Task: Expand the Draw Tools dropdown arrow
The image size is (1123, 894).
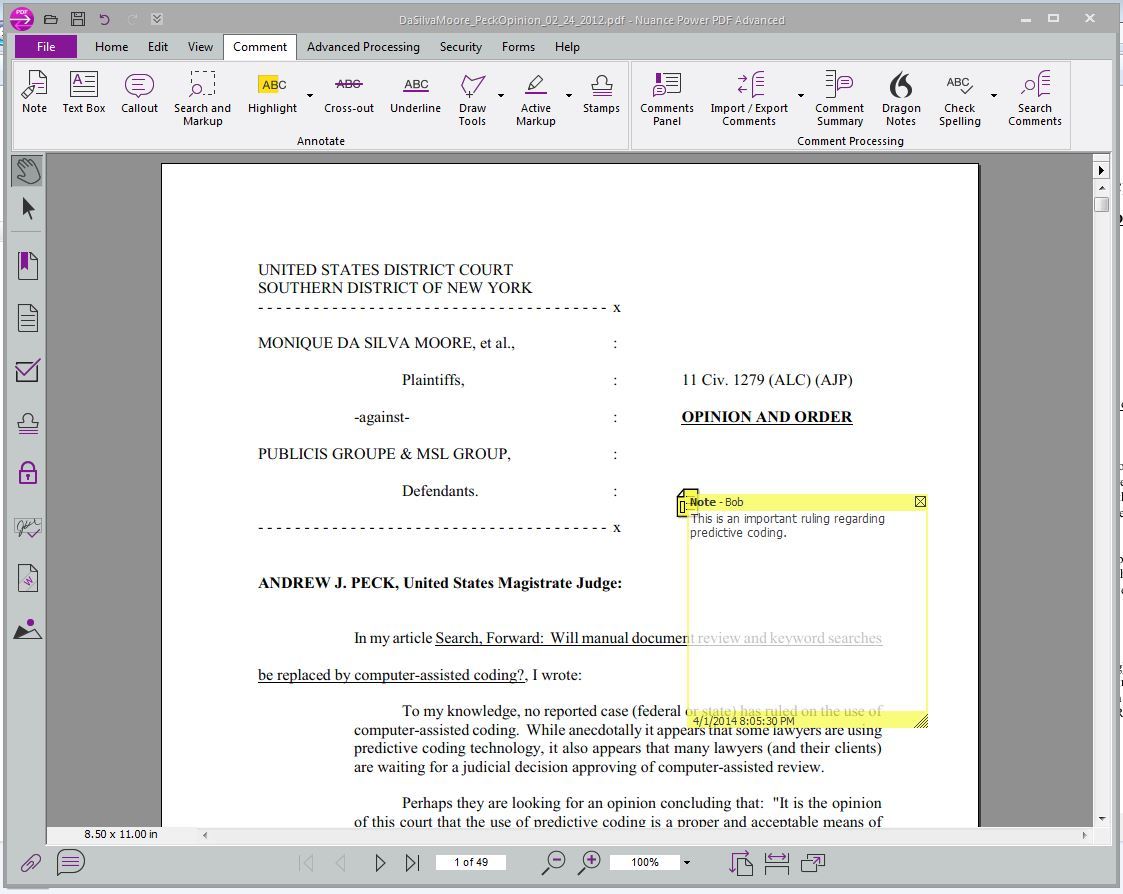Action: pos(501,96)
